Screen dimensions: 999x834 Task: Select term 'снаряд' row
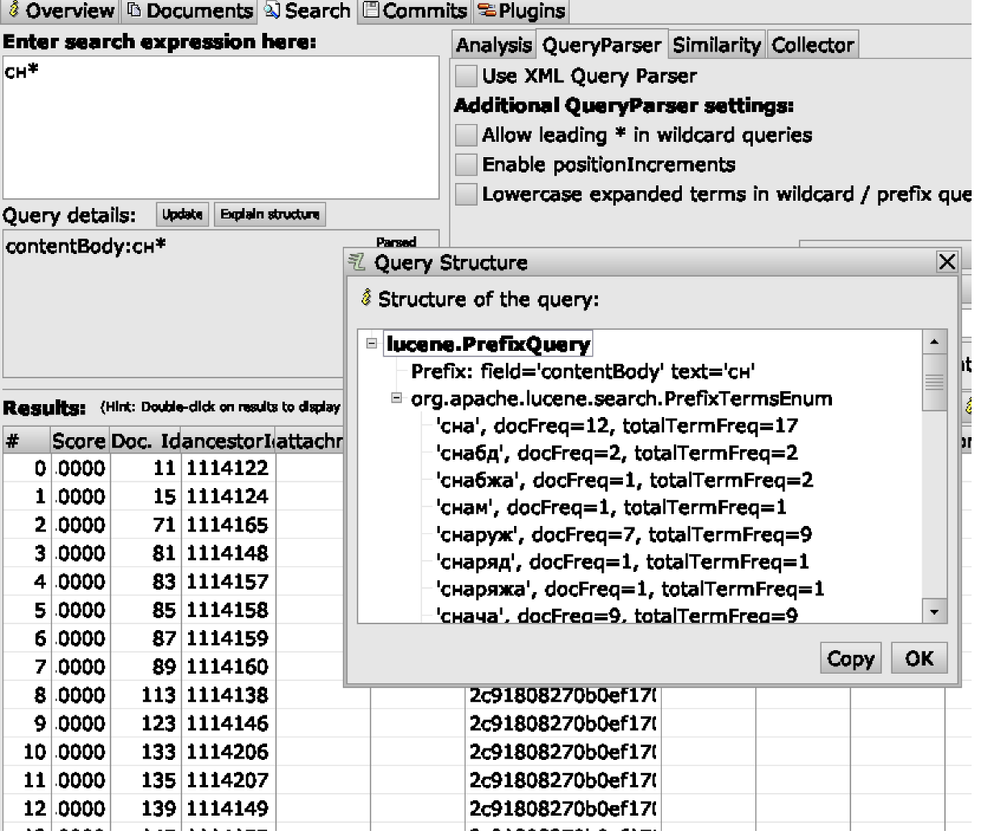pyautogui.click(x=622, y=562)
